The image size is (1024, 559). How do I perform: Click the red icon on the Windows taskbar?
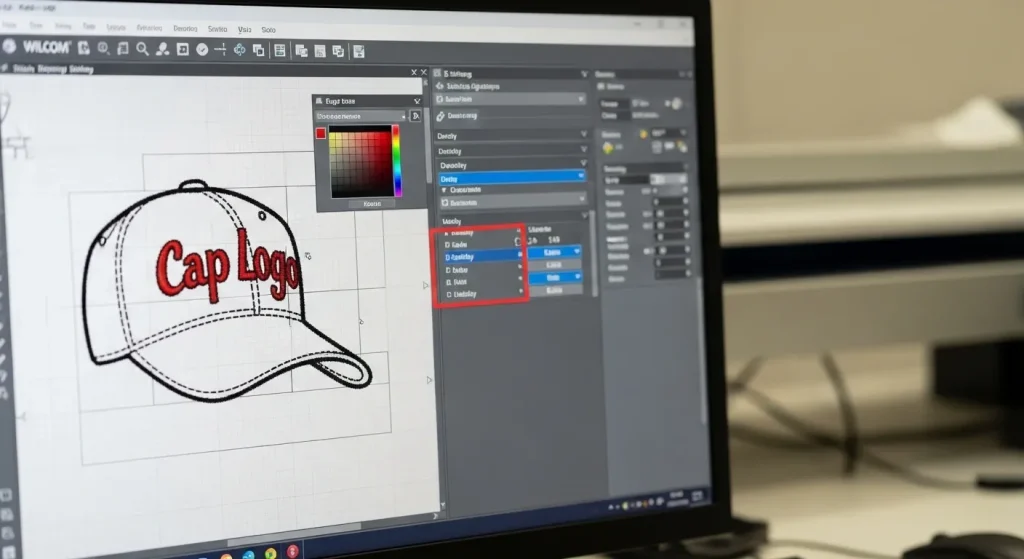tap(293, 552)
